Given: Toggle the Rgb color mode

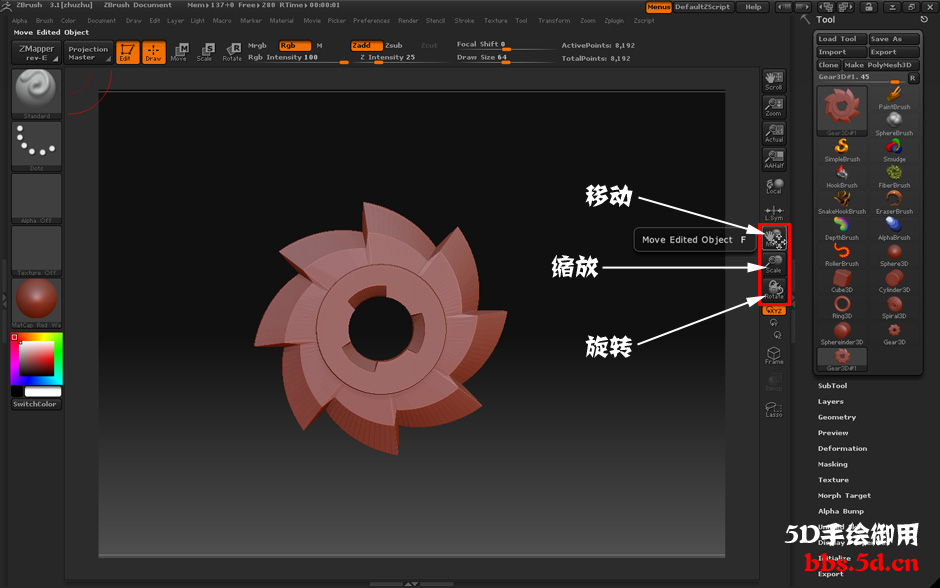Looking at the screenshot, I should (x=294, y=46).
